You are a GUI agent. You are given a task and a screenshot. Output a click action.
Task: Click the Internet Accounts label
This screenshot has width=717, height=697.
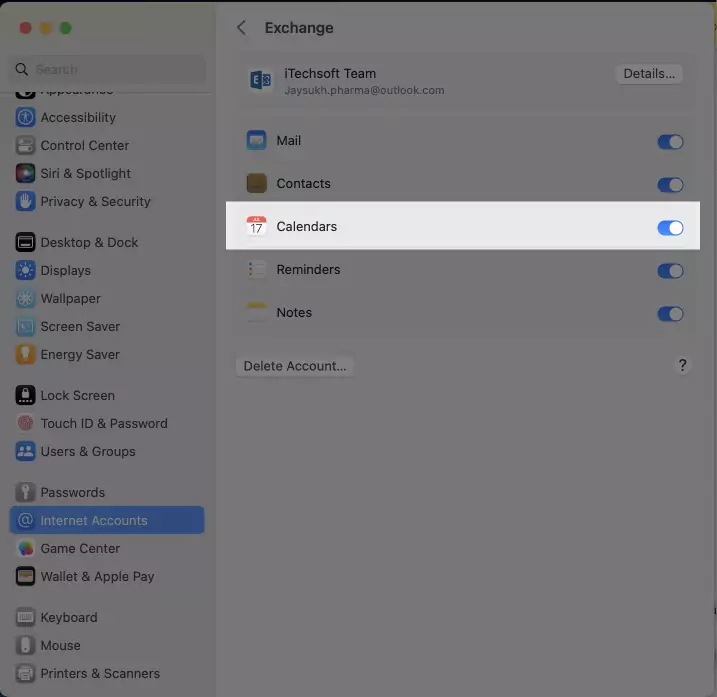pos(94,520)
